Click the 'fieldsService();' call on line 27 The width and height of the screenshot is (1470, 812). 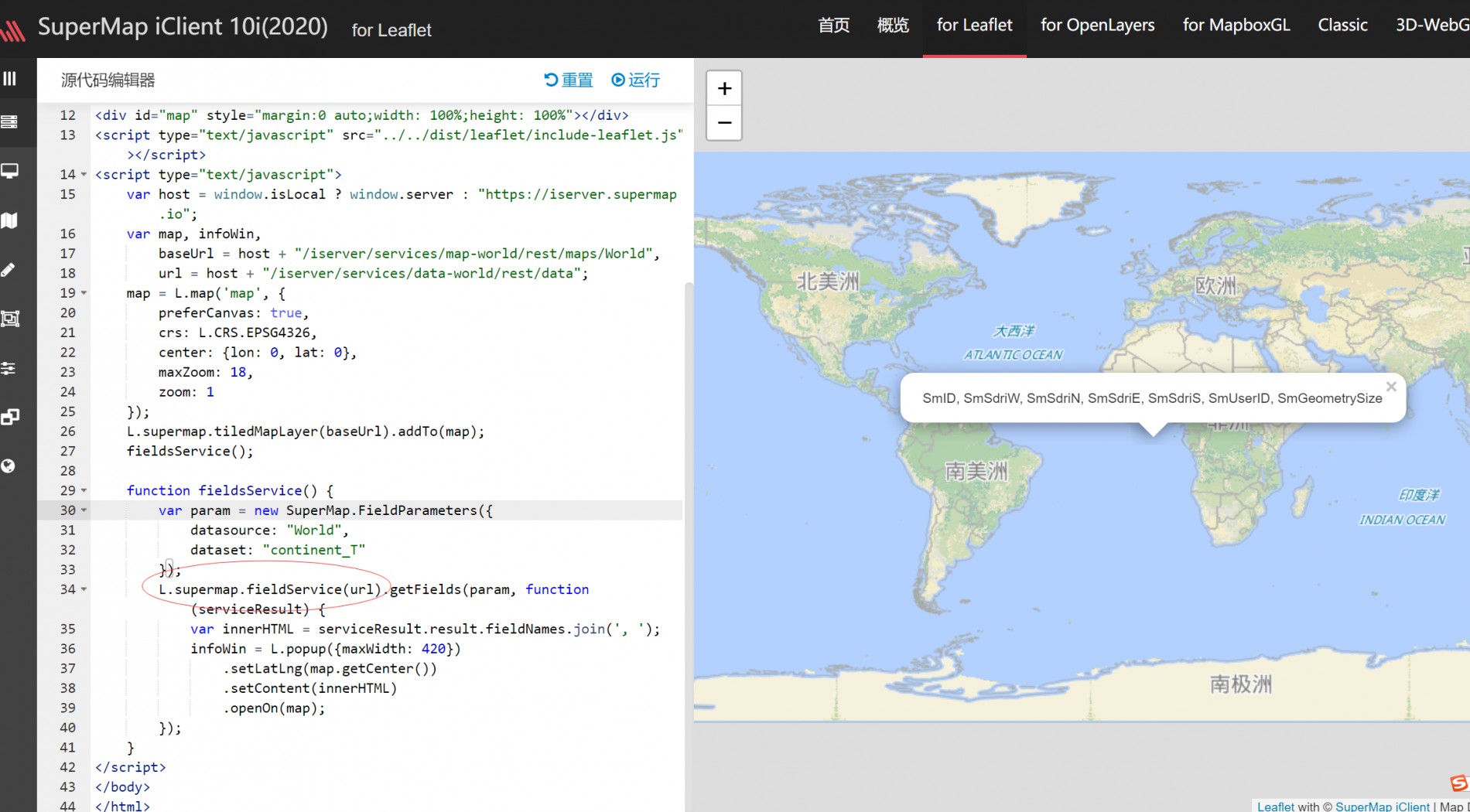coord(190,451)
